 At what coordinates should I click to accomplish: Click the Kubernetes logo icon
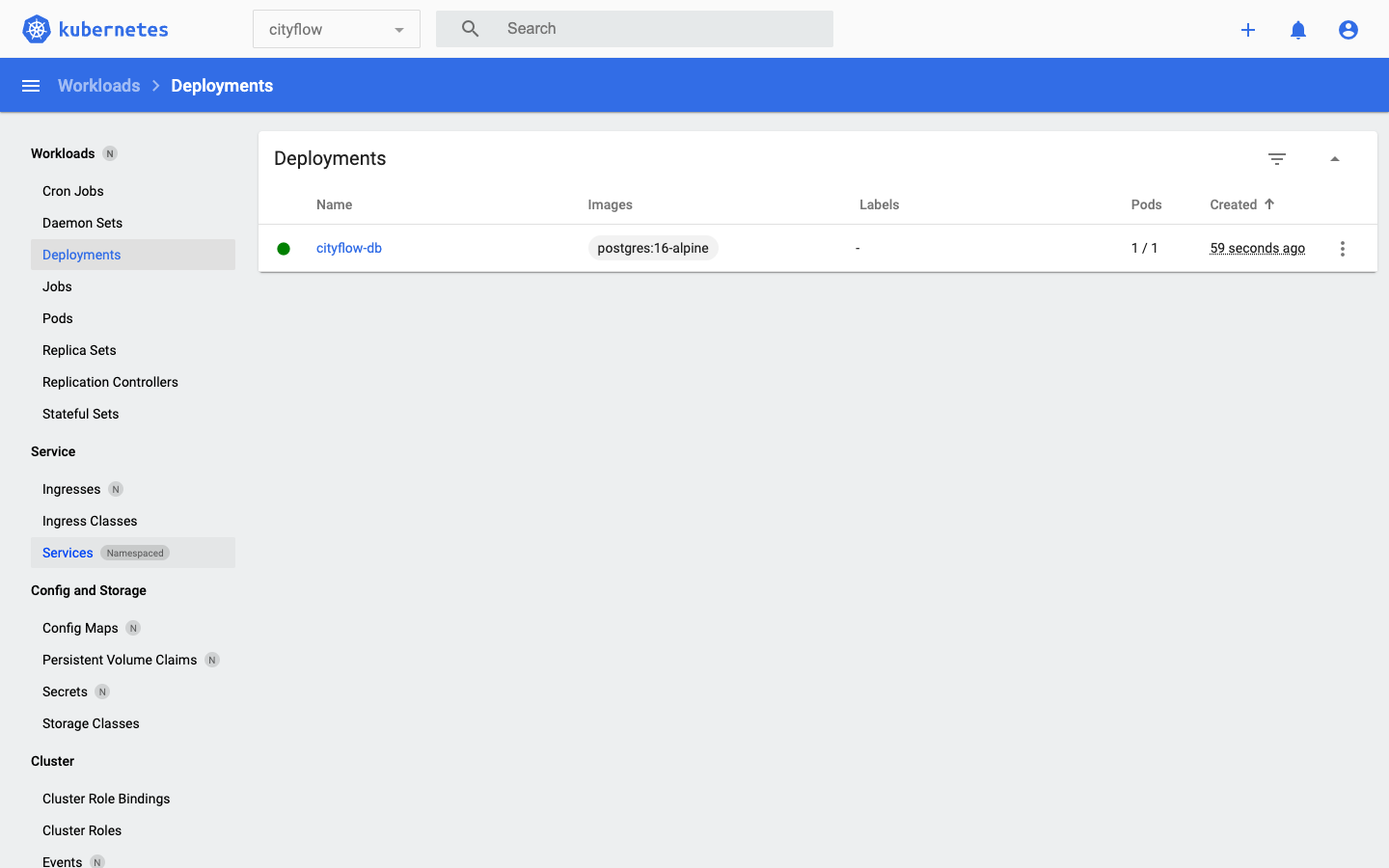click(37, 29)
